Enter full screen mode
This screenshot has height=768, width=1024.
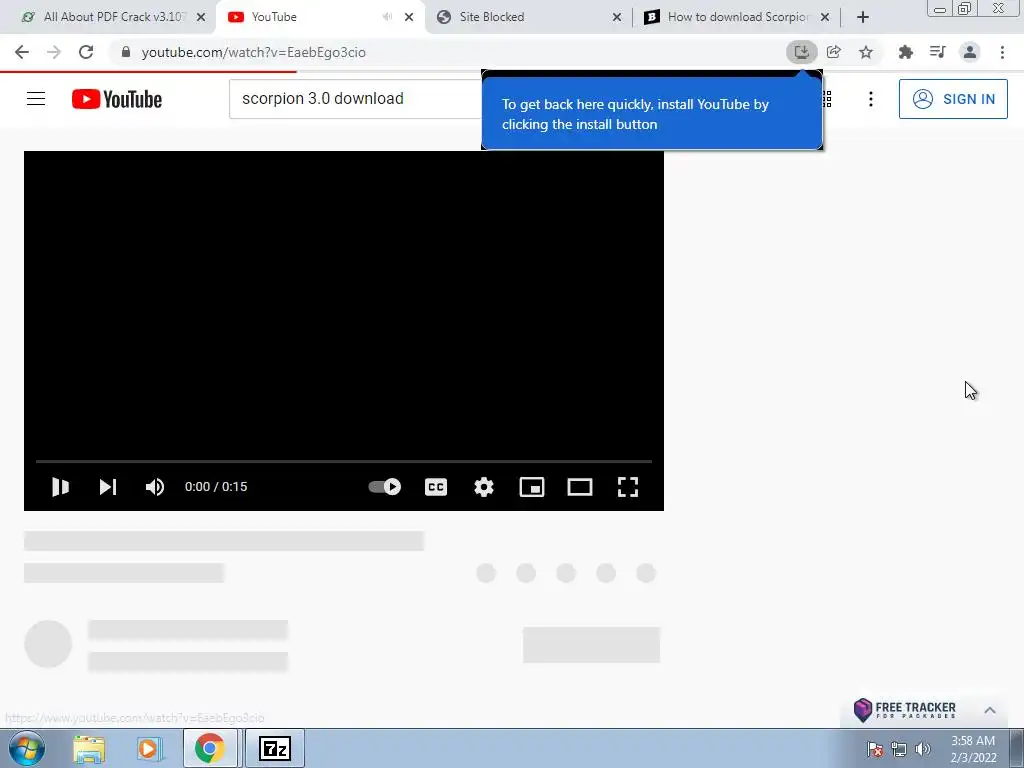pyautogui.click(x=628, y=487)
